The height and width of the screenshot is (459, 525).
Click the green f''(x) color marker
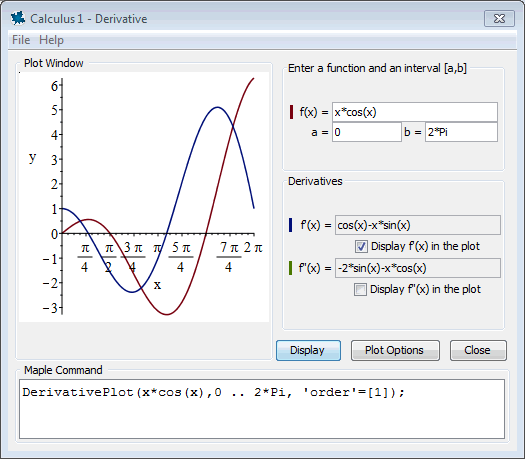click(290, 268)
